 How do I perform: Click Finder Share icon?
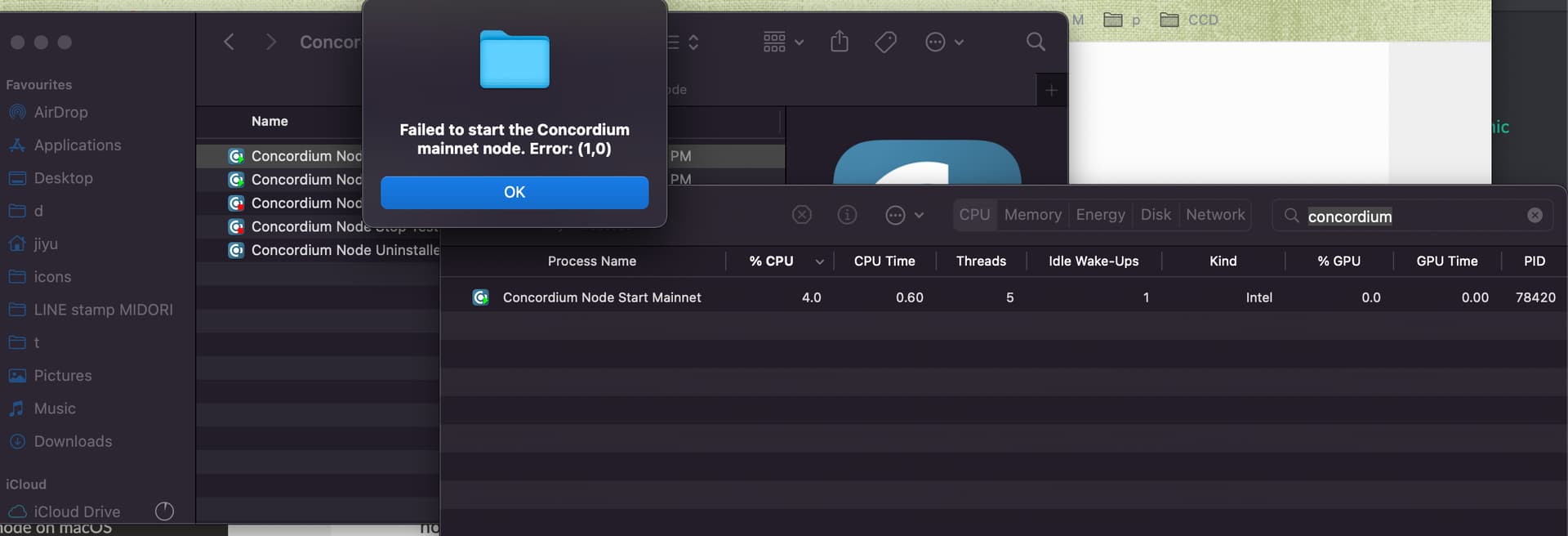point(840,42)
